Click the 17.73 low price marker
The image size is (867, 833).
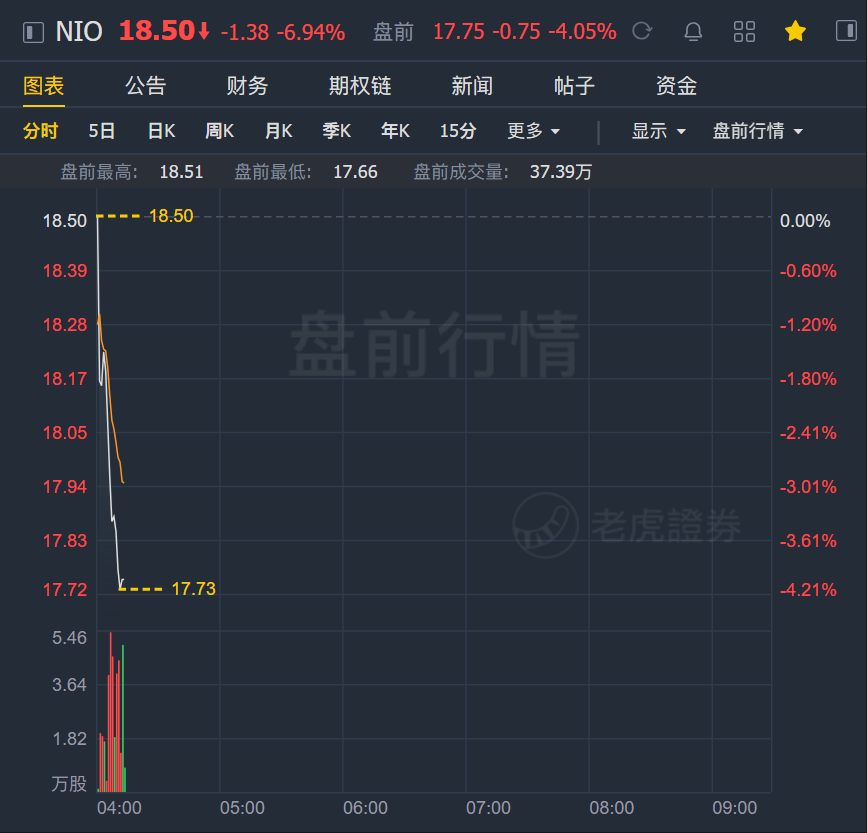(194, 589)
